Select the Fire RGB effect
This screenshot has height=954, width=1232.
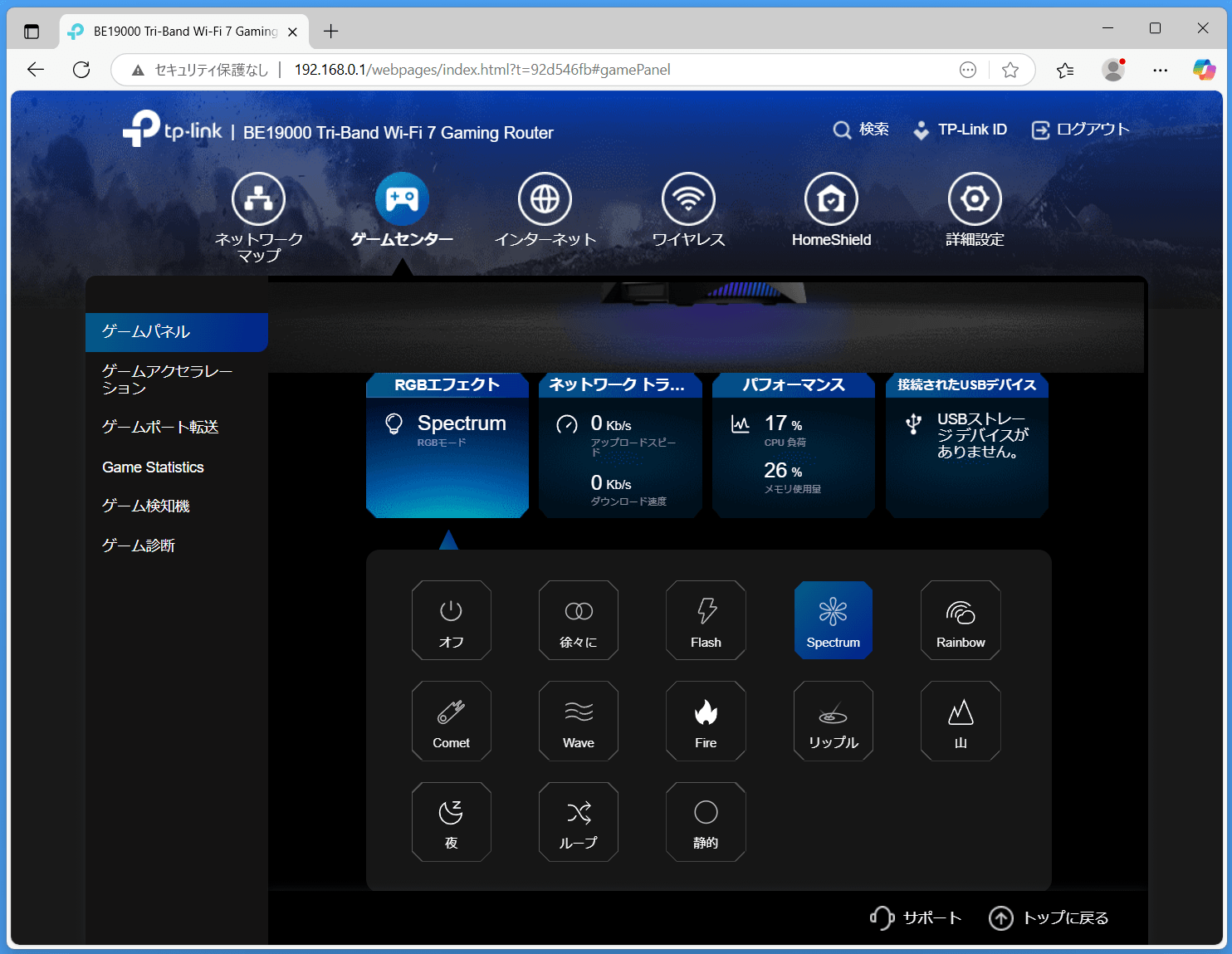pyautogui.click(x=706, y=721)
